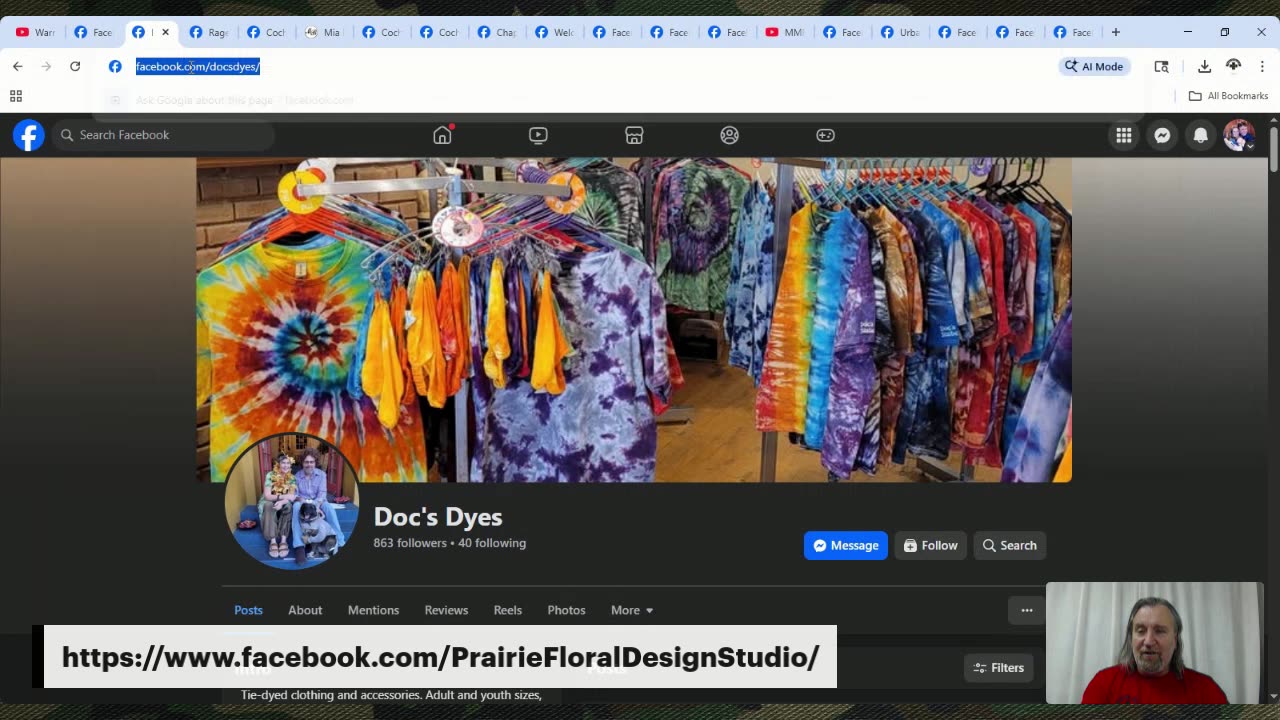This screenshot has height=720, width=1280.
Task: Expand the More dropdown on profile
Action: [632, 610]
